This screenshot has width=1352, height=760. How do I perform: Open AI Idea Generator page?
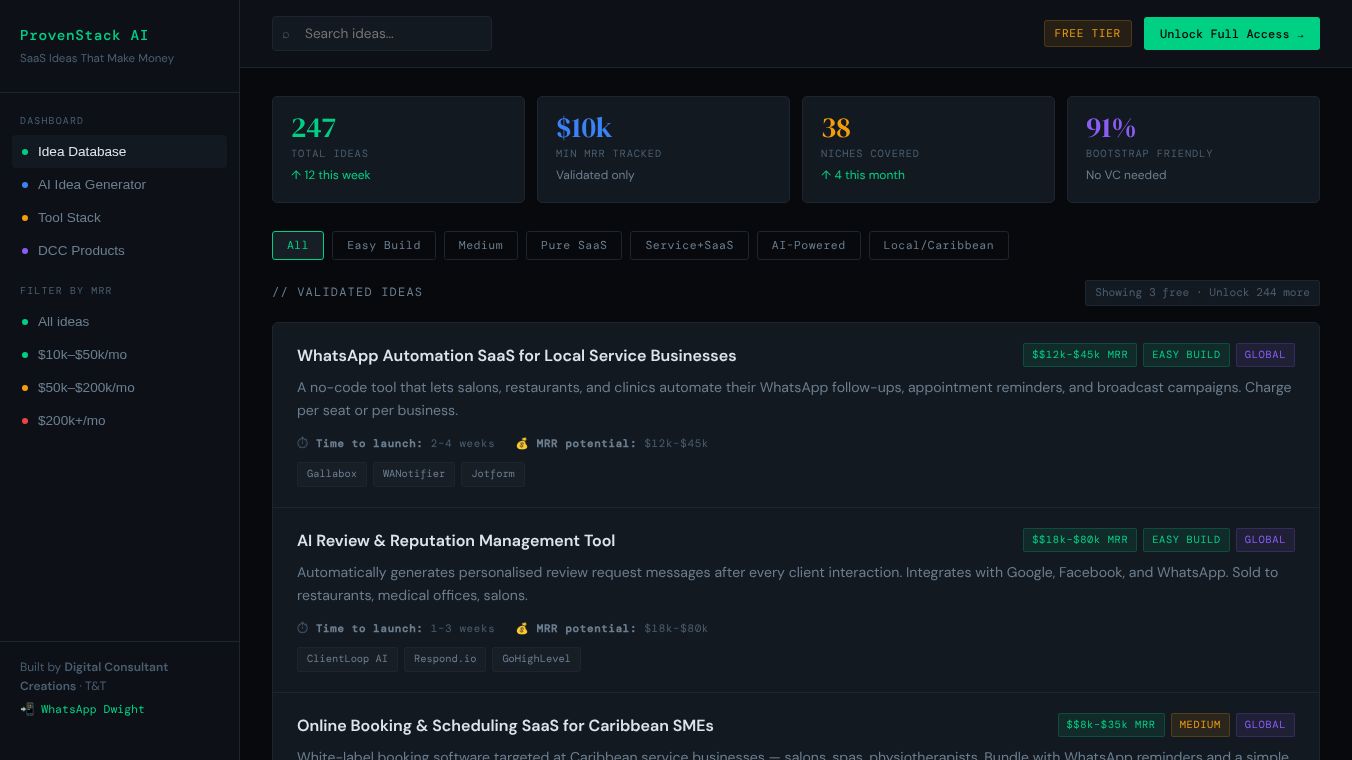tap(120, 184)
